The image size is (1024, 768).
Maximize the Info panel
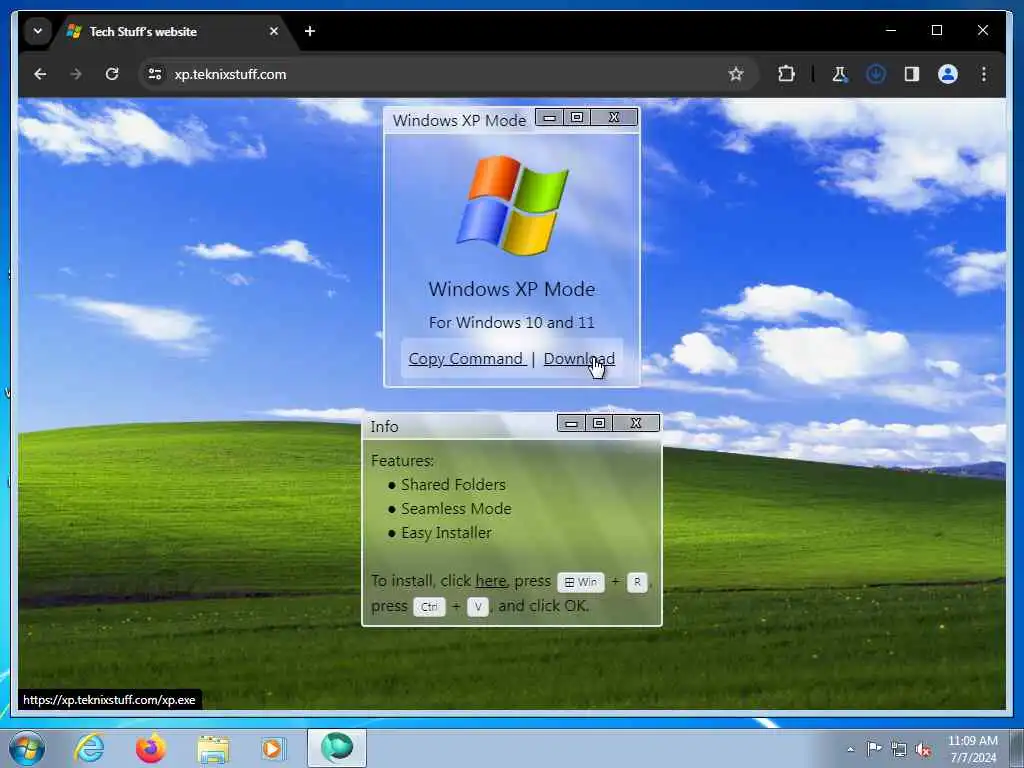pos(599,423)
